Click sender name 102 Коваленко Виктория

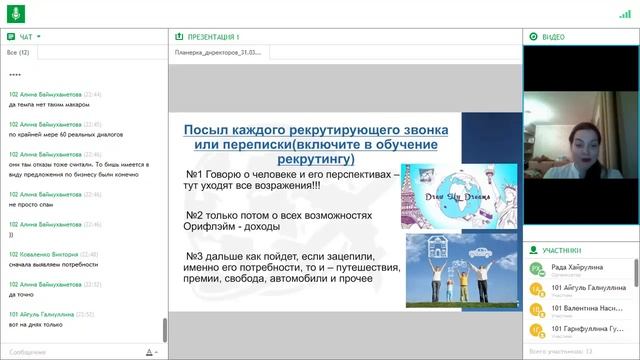click(43, 254)
